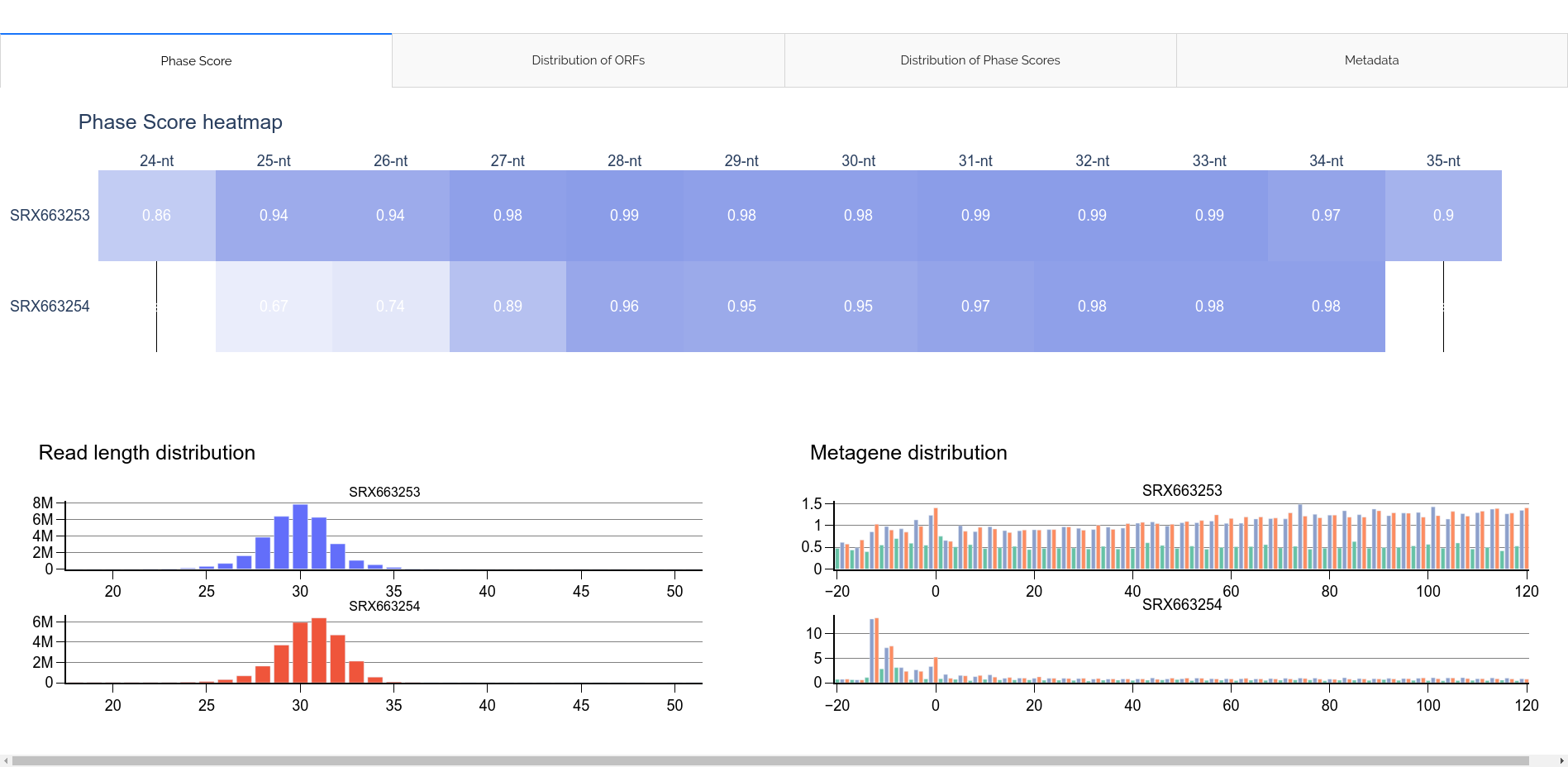The height and width of the screenshot is (767, 1568).
Task: Click the tallest blue bar at read length 30
Action: pyautogui.click(x=300, y=537)
